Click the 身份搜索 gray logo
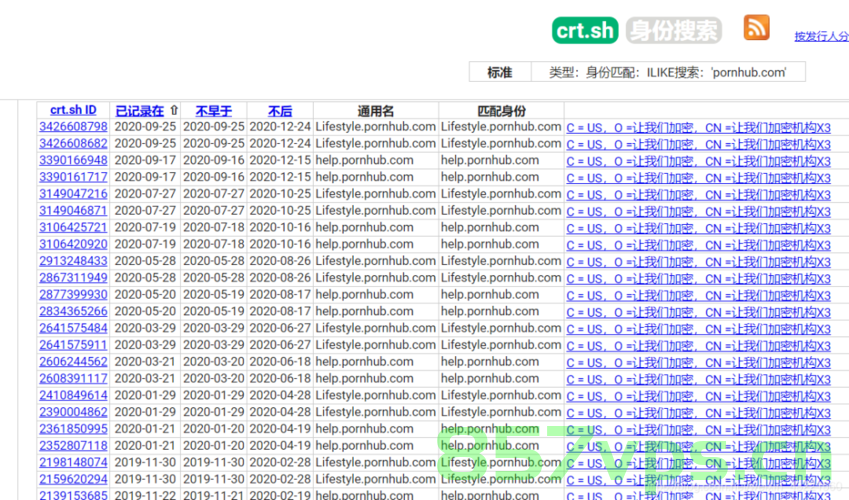Viewport: 849px width, 500px height. [674, 30]
